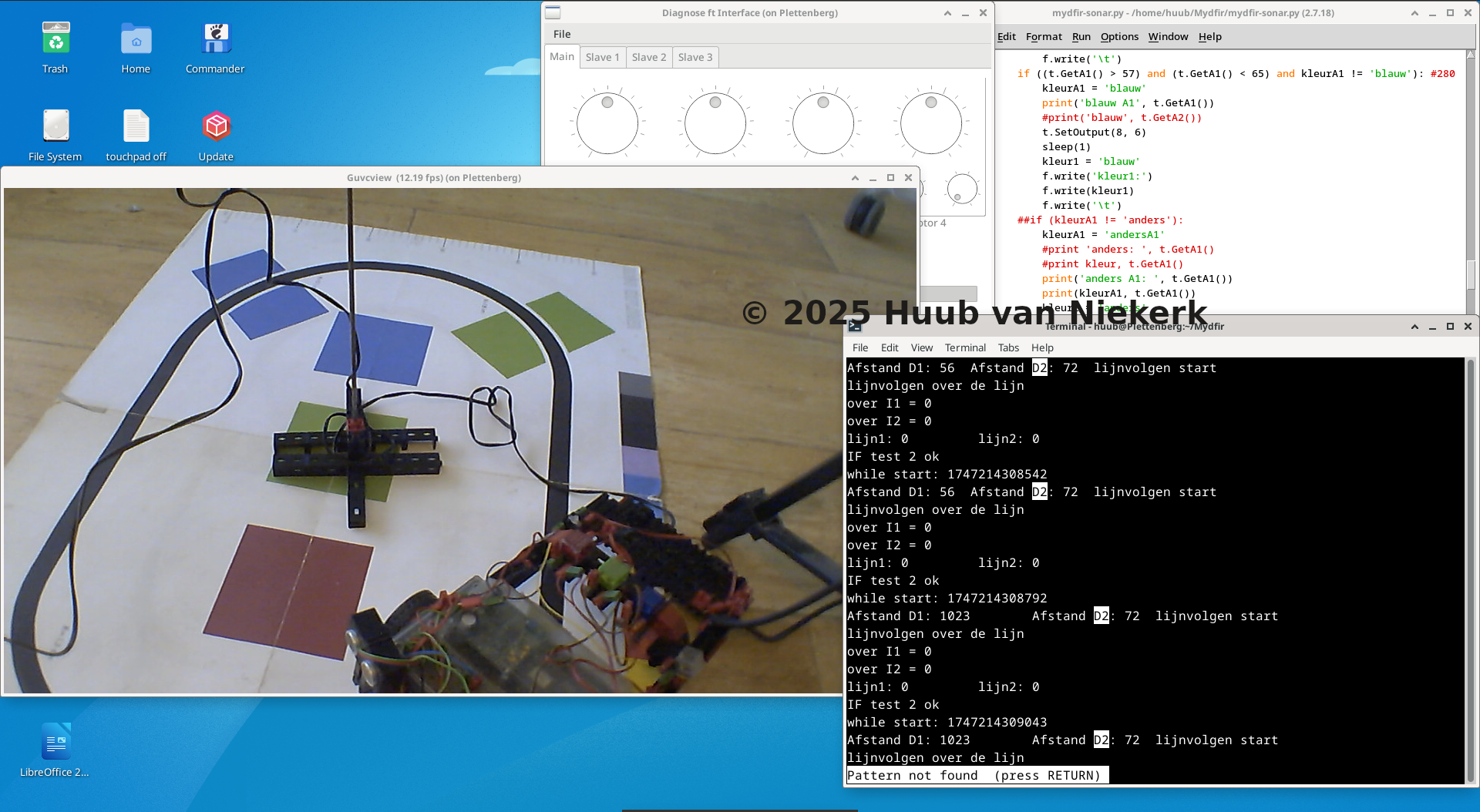This screenshot has height=812, width=1480.
Task: Click the Terminal window title bar icon
Action: tap(855, 327)
